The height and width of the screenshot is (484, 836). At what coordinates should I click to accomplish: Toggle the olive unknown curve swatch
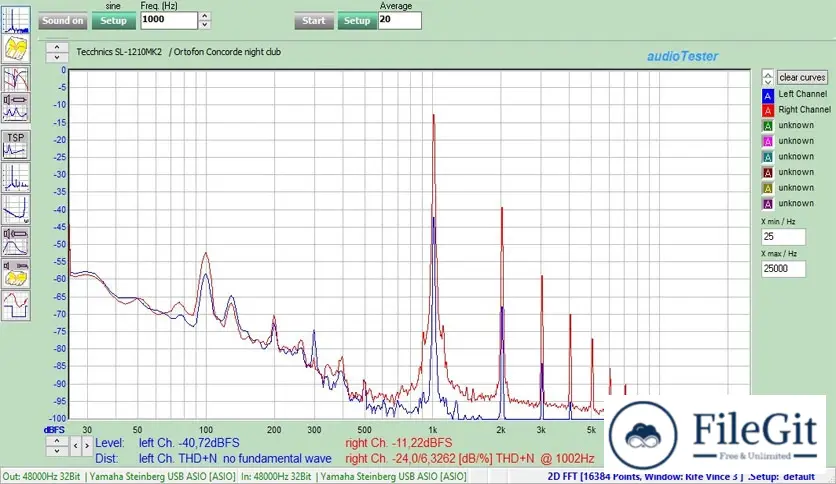click(768, 188)
